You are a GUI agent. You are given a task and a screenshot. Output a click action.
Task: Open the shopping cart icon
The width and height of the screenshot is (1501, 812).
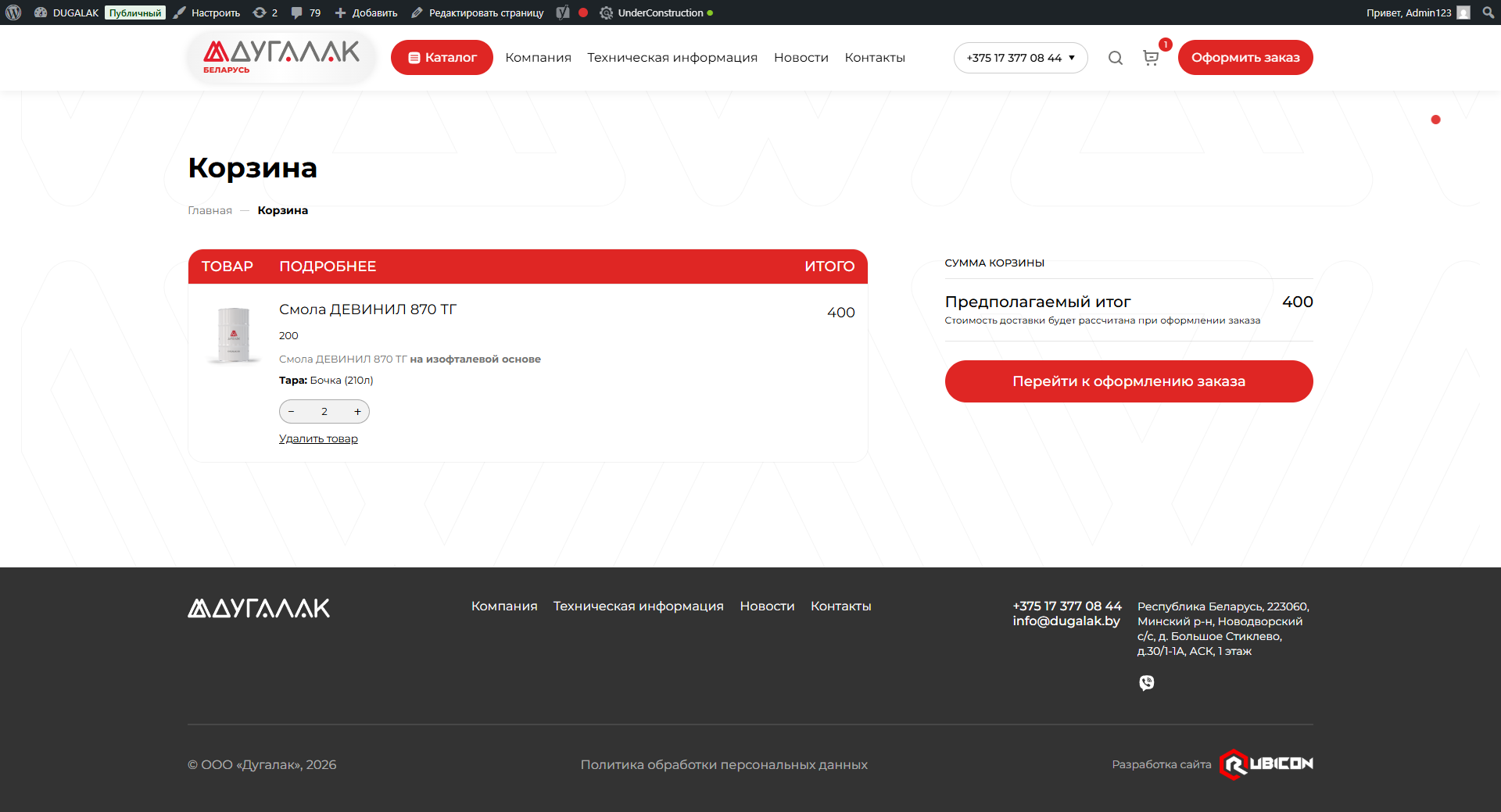click(1151, 58)
